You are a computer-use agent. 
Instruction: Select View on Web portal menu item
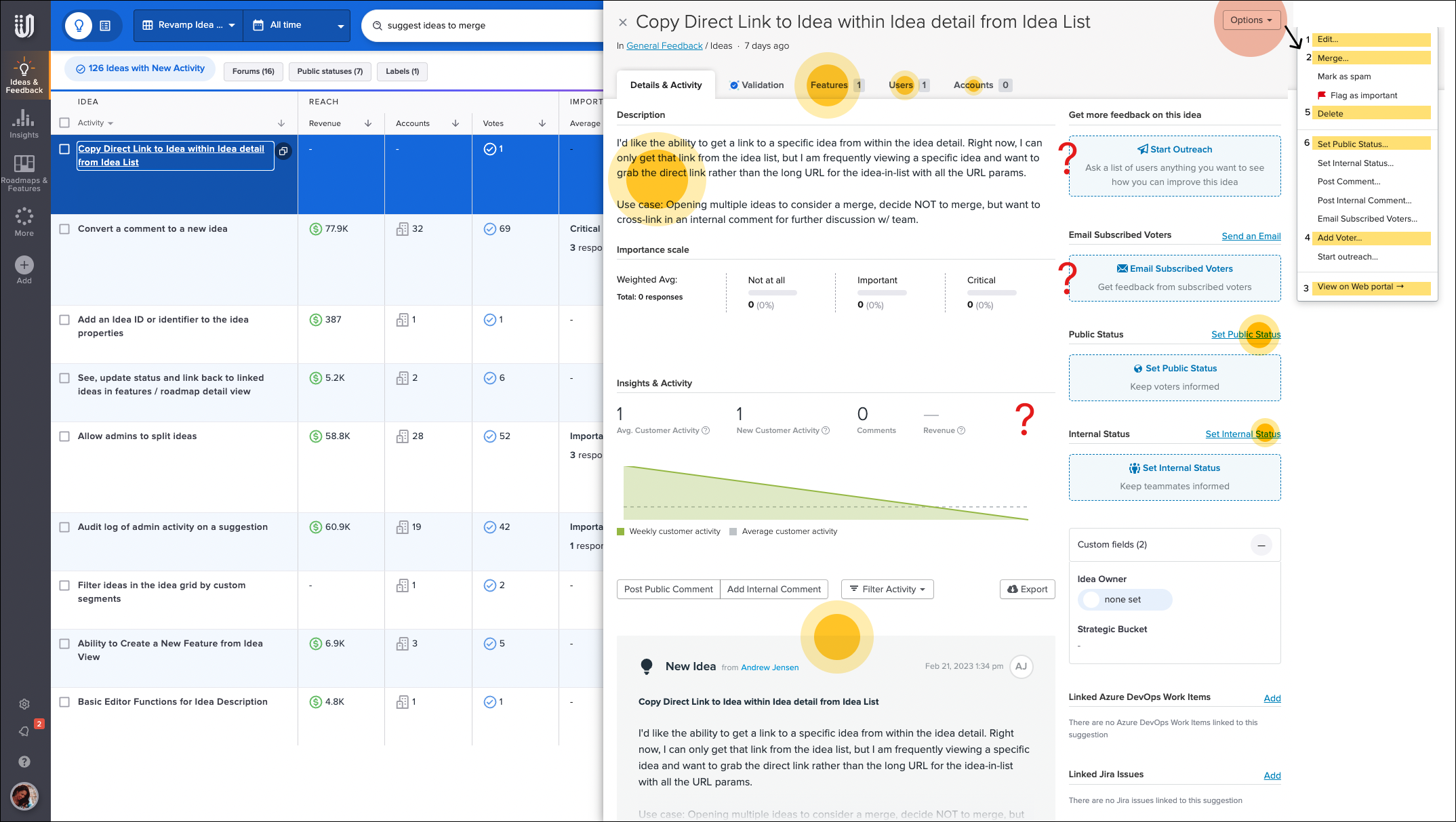[1372, 287]
